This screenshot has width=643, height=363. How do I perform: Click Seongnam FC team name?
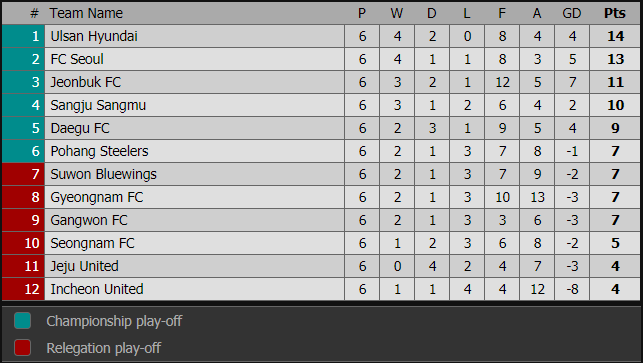[x=92, y=243]
